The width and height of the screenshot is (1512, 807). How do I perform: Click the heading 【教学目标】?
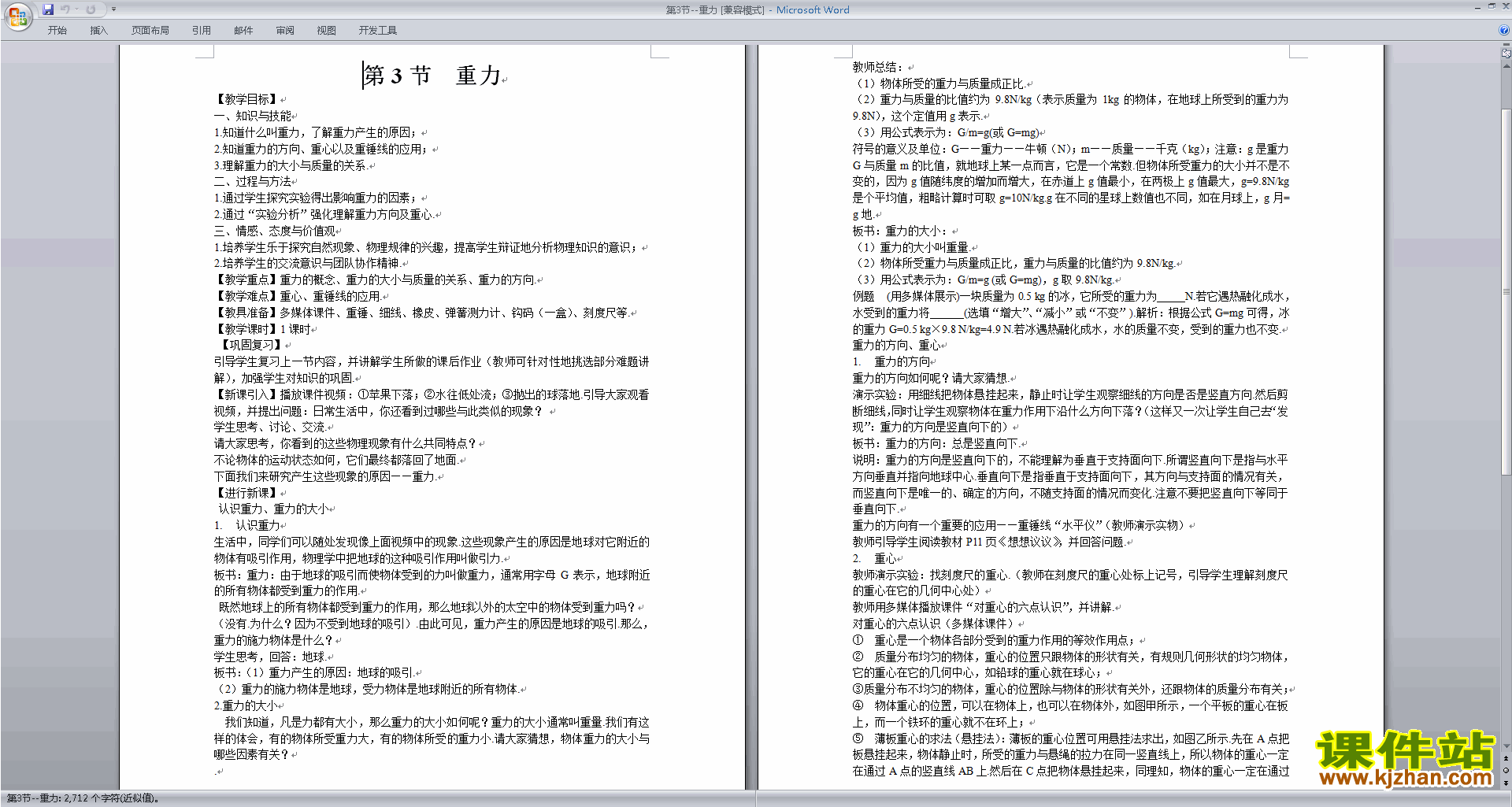click(x=246, y=99)
